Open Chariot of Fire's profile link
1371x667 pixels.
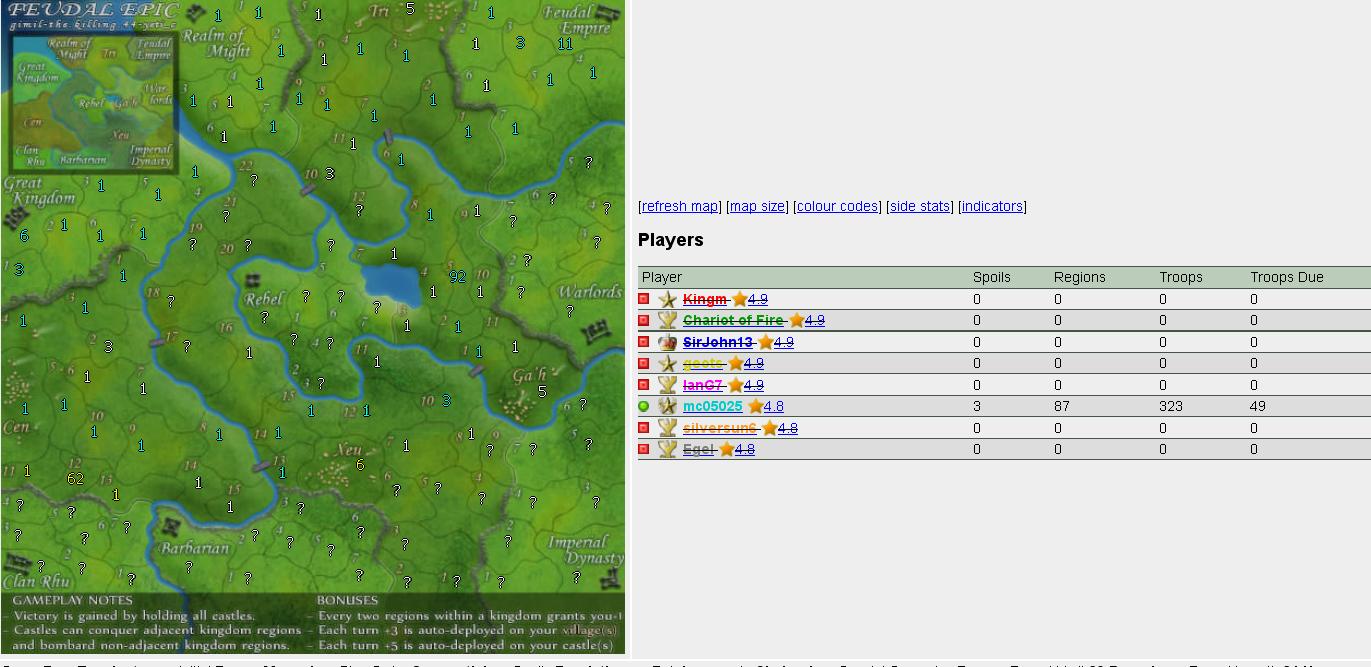pos(732,320)
